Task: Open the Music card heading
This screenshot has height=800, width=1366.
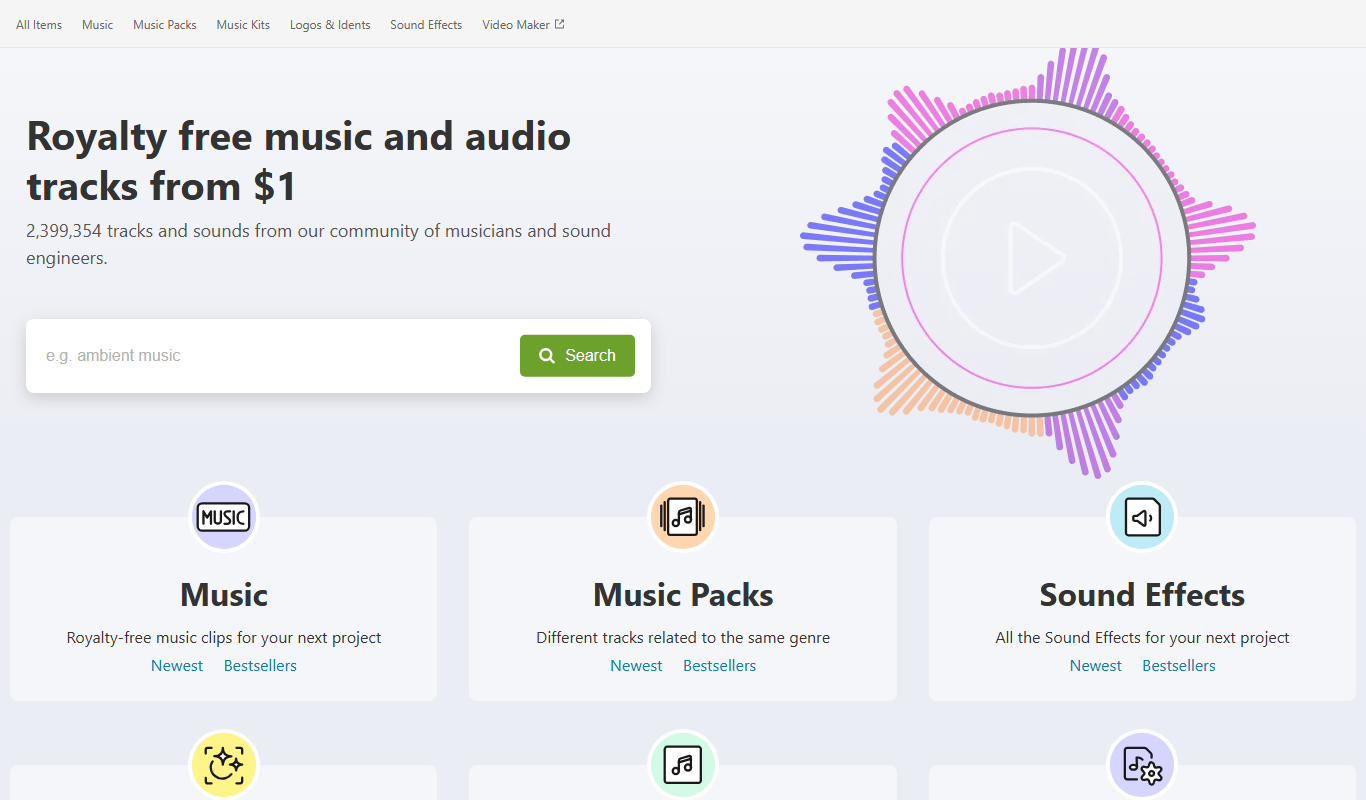Action: (224, 595)
